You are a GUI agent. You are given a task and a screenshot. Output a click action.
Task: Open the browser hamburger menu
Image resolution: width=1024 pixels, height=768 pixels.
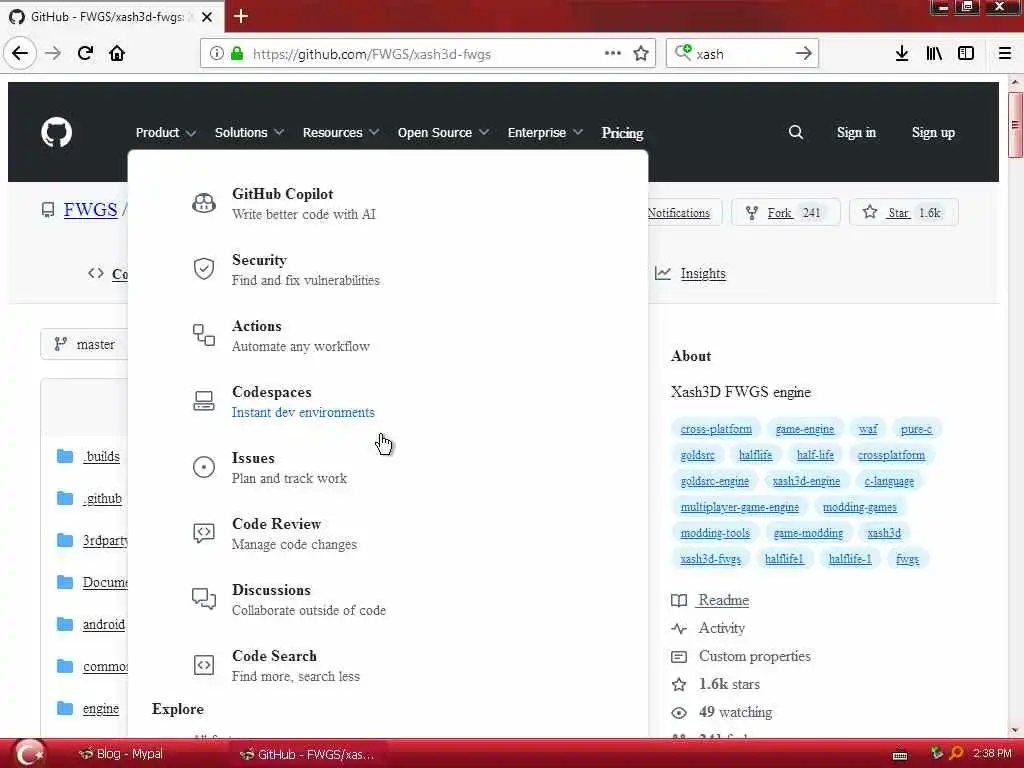(x=1005, y=54)
